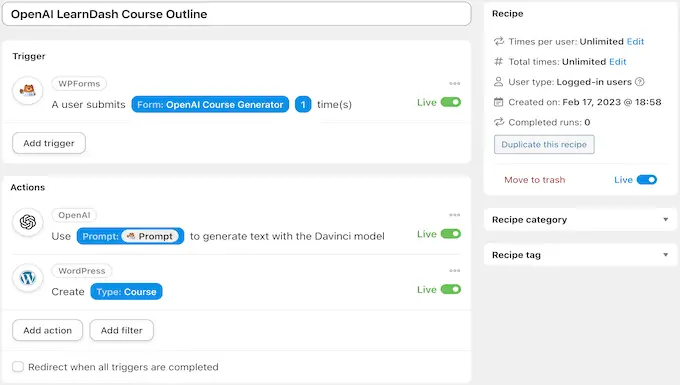680x385 pixels.
Task: Toggle the recipe Live switch near trash
Action: click(647, 179)
